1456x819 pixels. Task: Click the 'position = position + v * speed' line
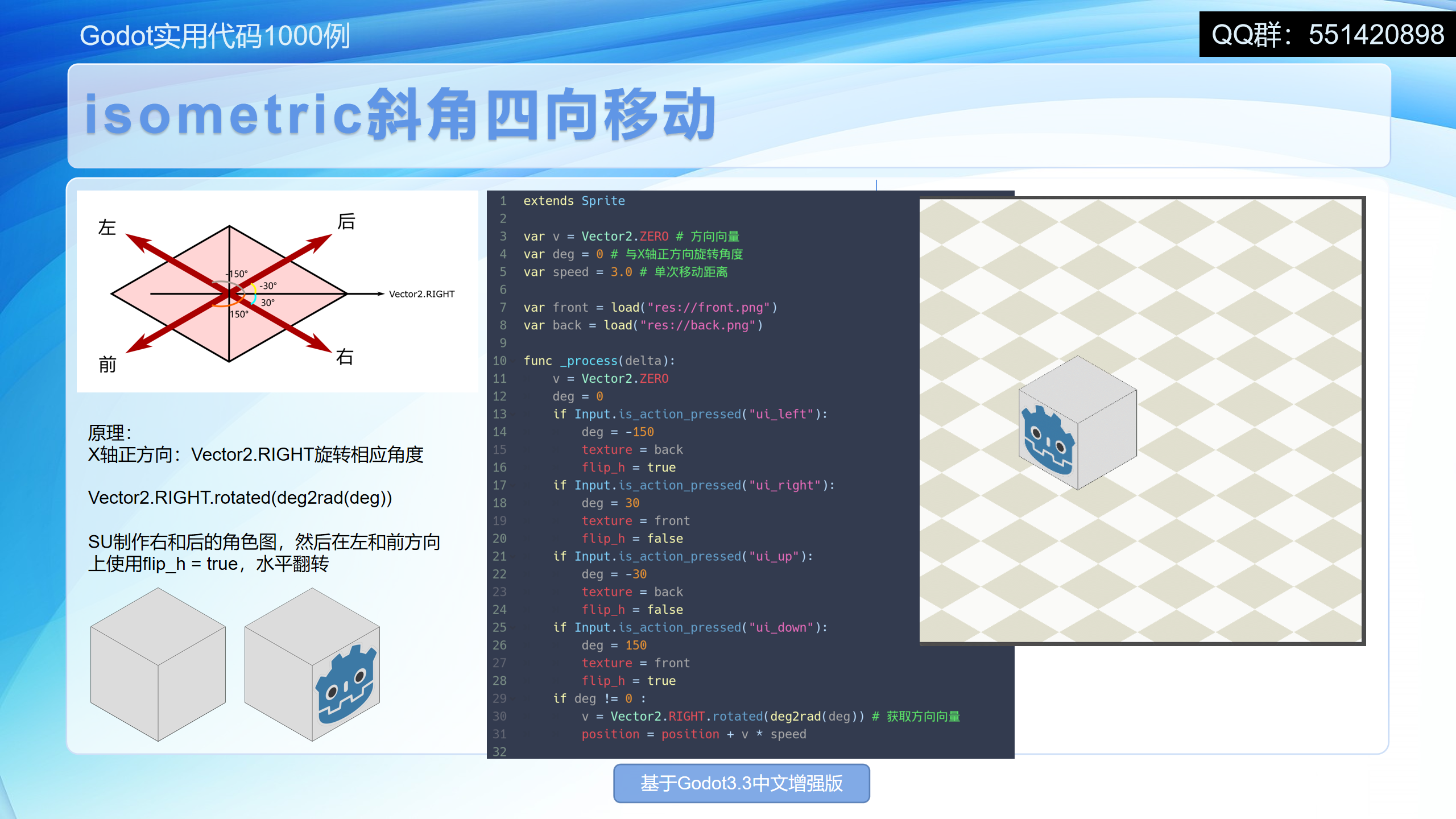(x=694, y=734)
